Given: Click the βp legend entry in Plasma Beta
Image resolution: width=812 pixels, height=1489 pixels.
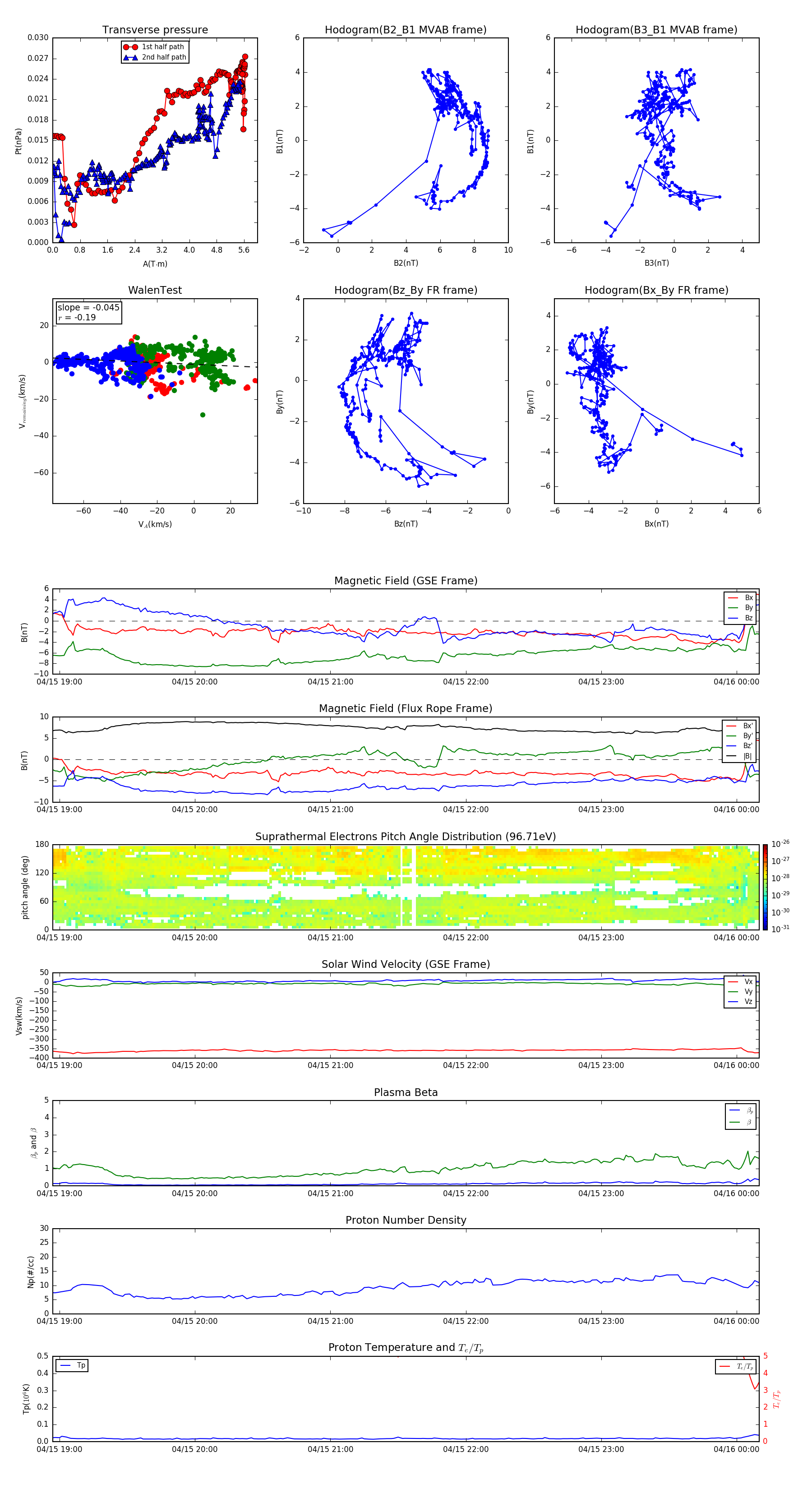Looking at the screenshot, I should [x=741, y=1110].
